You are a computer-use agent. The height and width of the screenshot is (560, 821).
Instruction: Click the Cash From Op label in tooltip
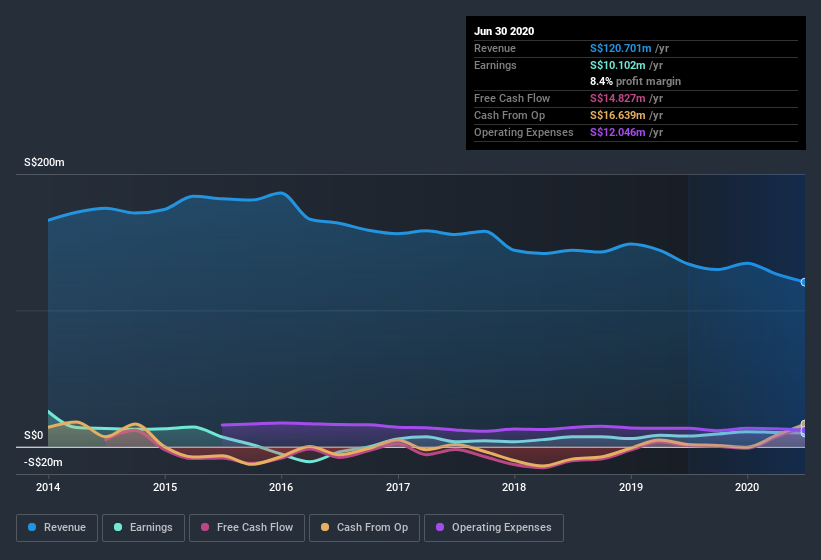(x=509, y=115)
